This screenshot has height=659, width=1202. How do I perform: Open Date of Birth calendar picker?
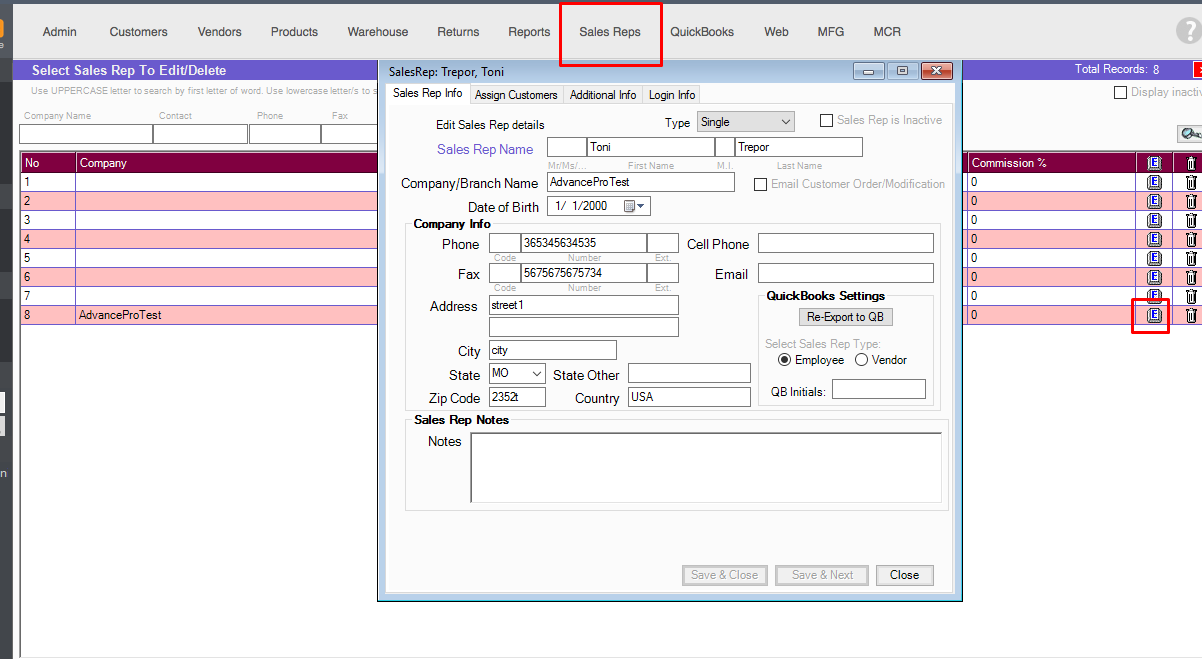(635, 207)
